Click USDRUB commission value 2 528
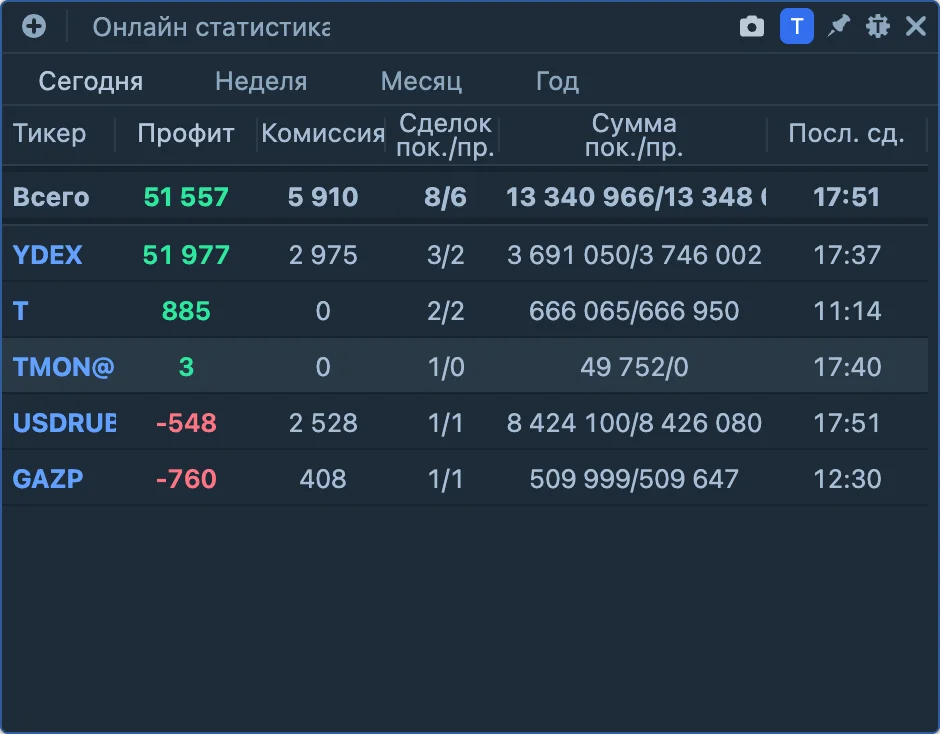This screenshot has height=734, width=940. point(323,423)
